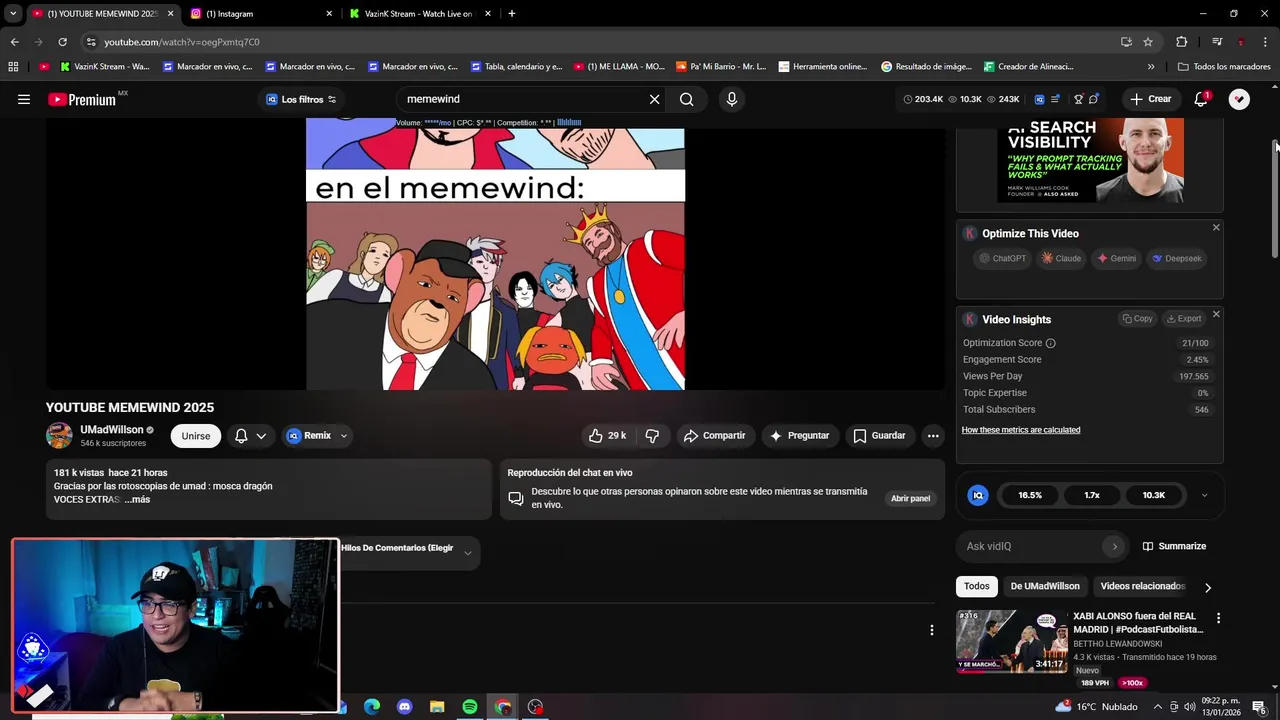Open the live chat with Abrir panel

point(910,498)
